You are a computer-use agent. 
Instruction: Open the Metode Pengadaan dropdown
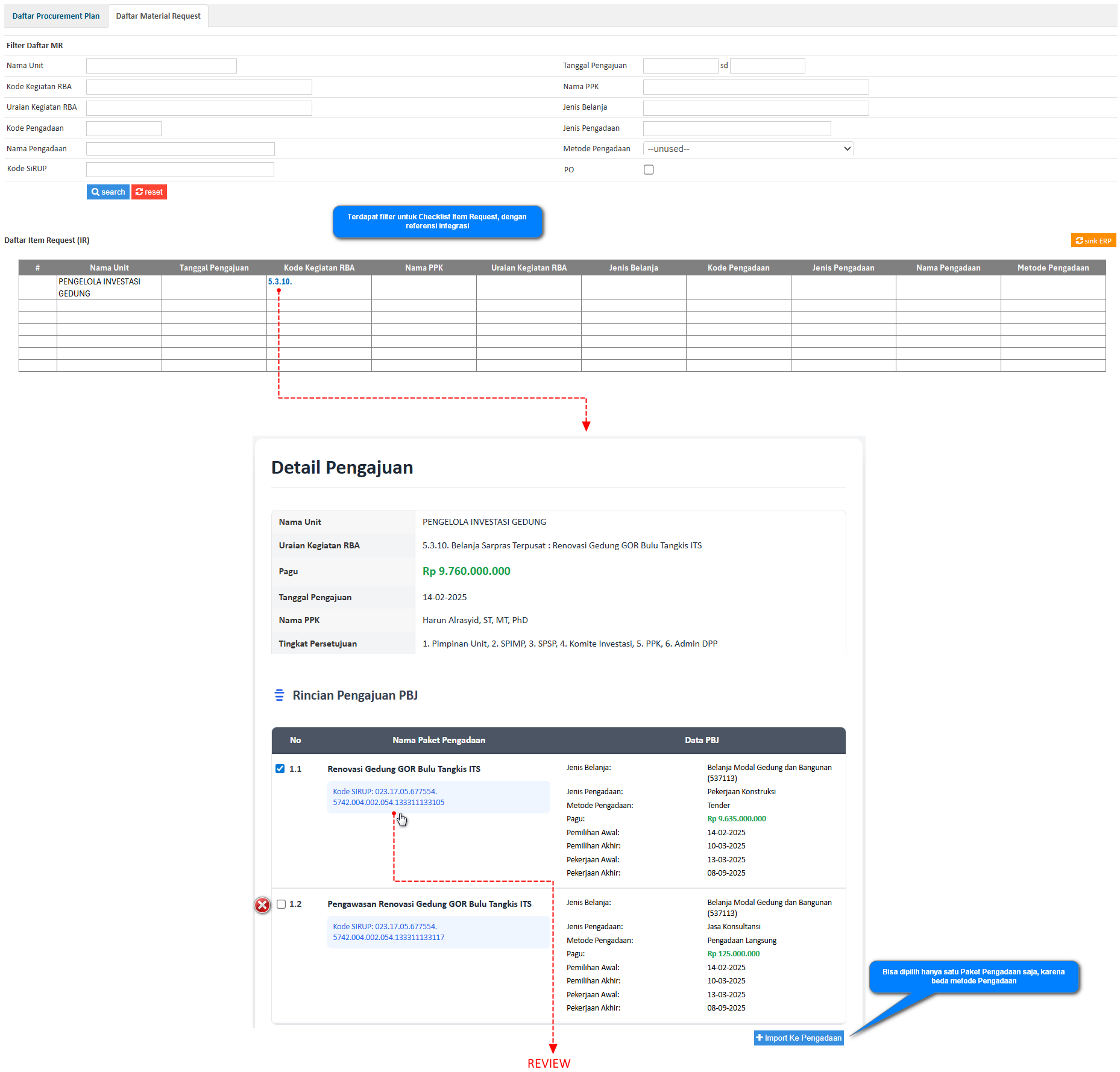tap(748, 149)
